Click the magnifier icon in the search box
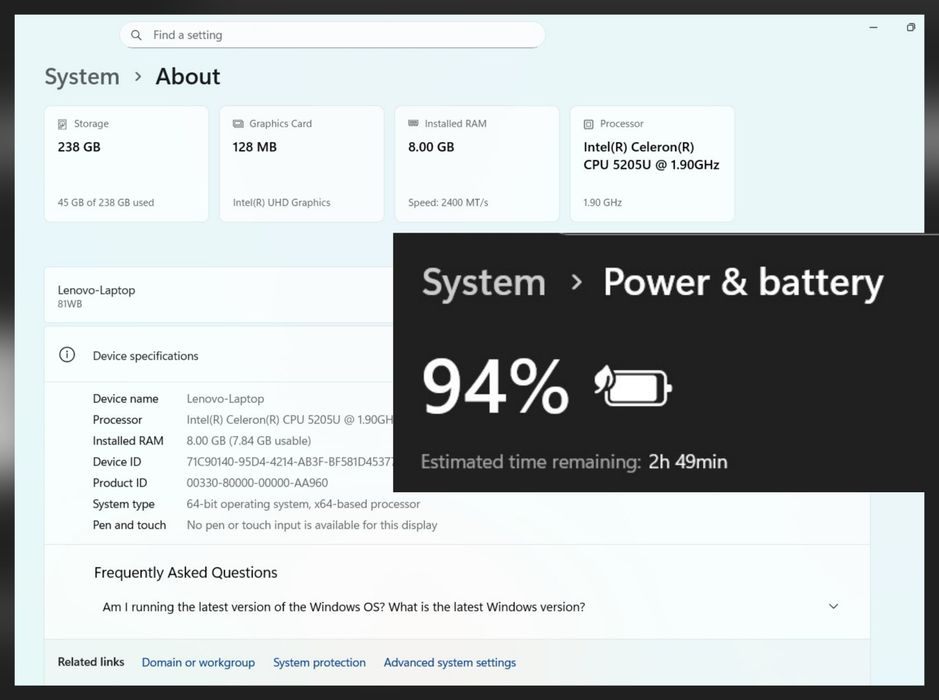The image size is (939, 700). 136,35
